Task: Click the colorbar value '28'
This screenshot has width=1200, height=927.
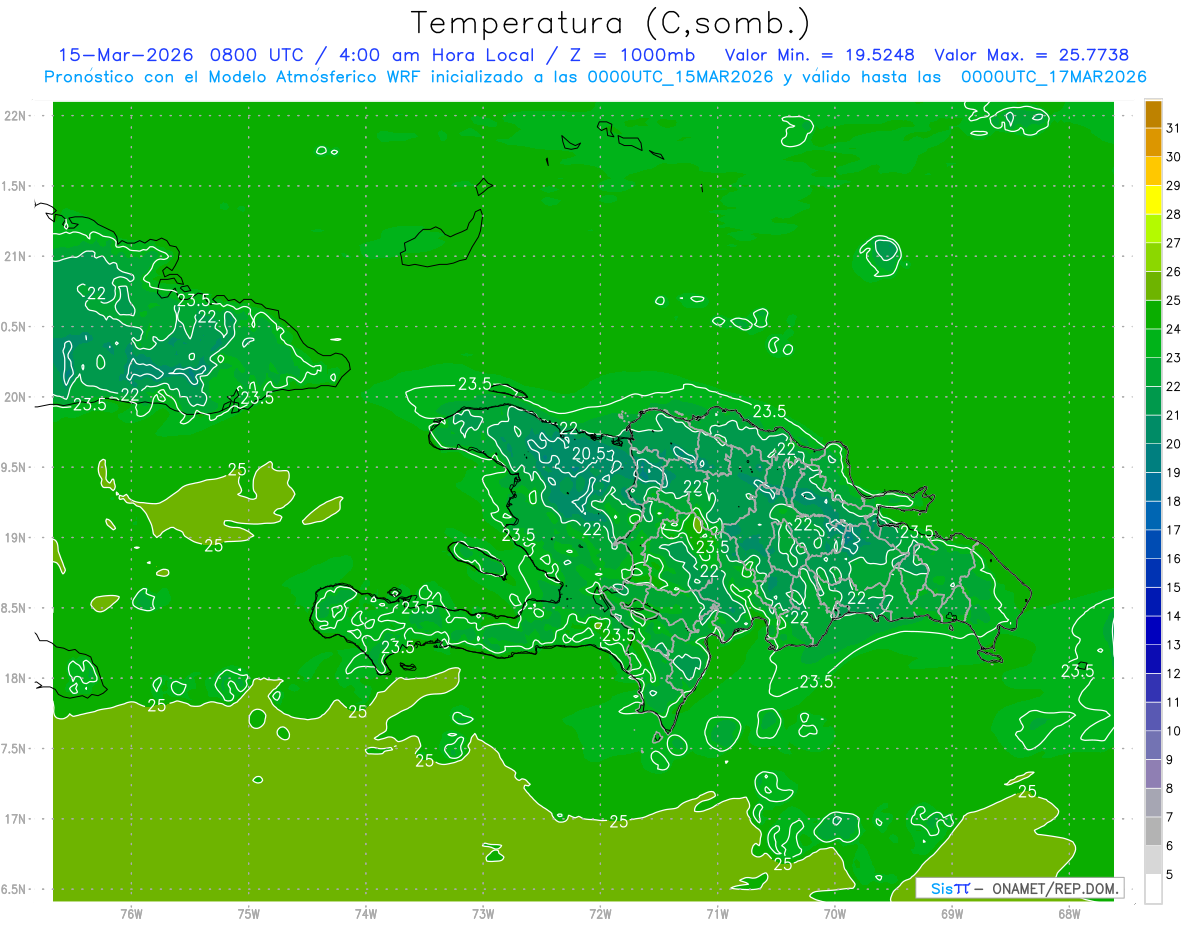Action: tap(1174, 214)
